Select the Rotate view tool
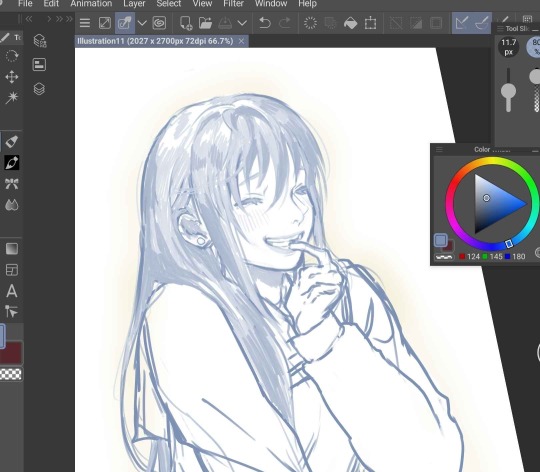This screenshot has height=472, width=540. [x=12, y=56]
